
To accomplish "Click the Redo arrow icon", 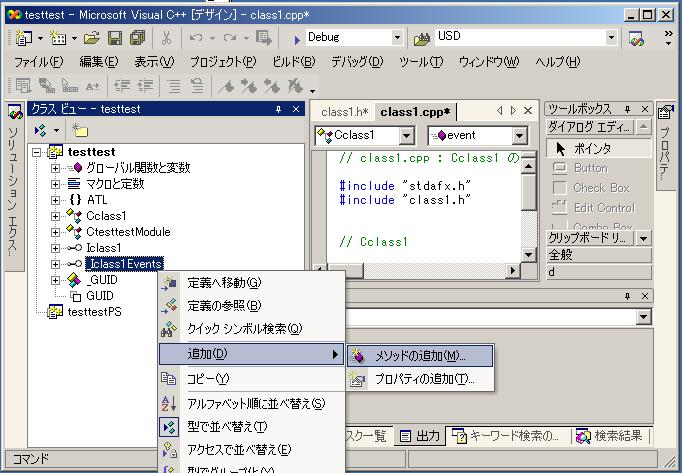I will click(230, 38).
